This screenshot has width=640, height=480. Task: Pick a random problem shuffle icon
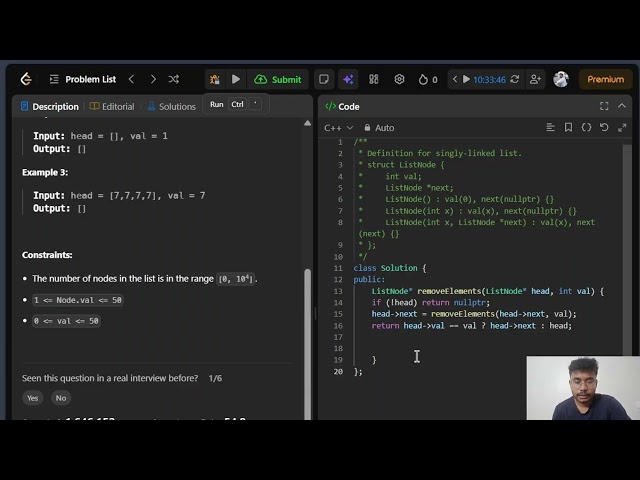[x=174, y=79]
